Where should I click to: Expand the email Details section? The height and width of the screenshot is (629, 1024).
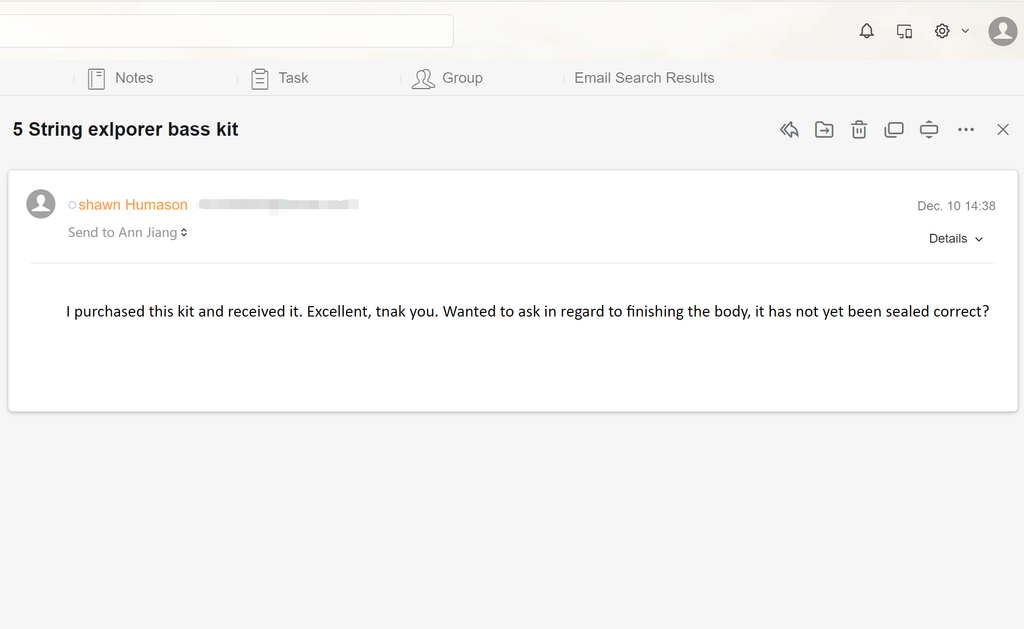tap(956, 239)
